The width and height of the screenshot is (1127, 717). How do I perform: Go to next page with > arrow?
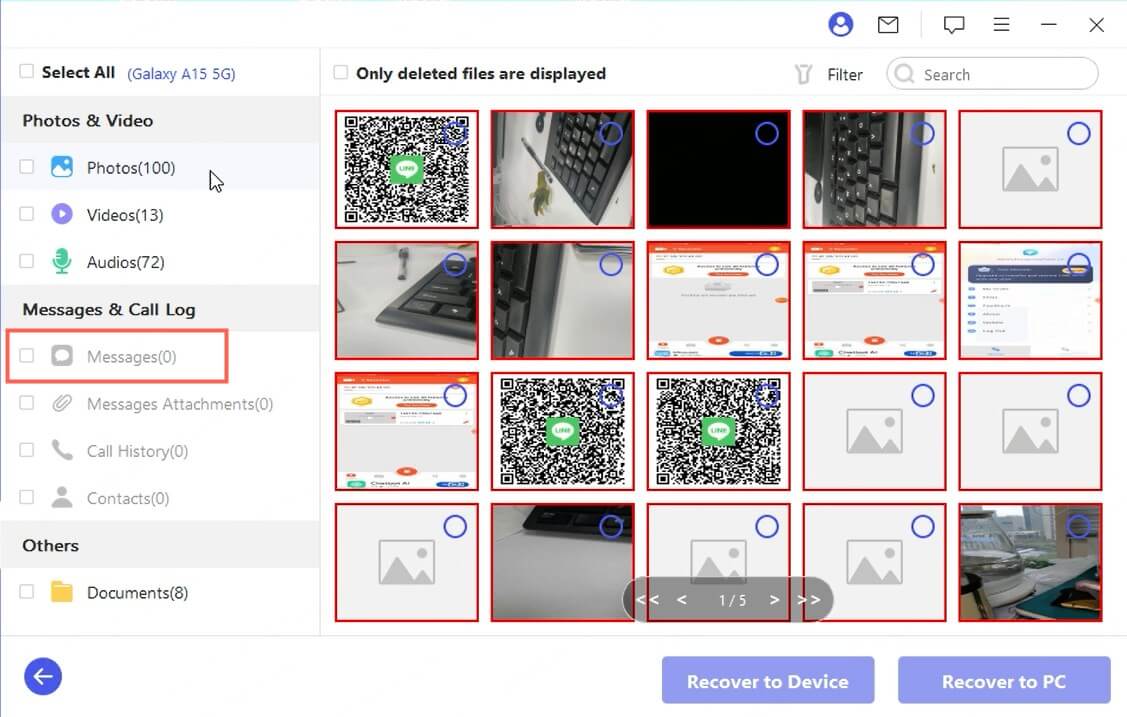pos(774,599)
